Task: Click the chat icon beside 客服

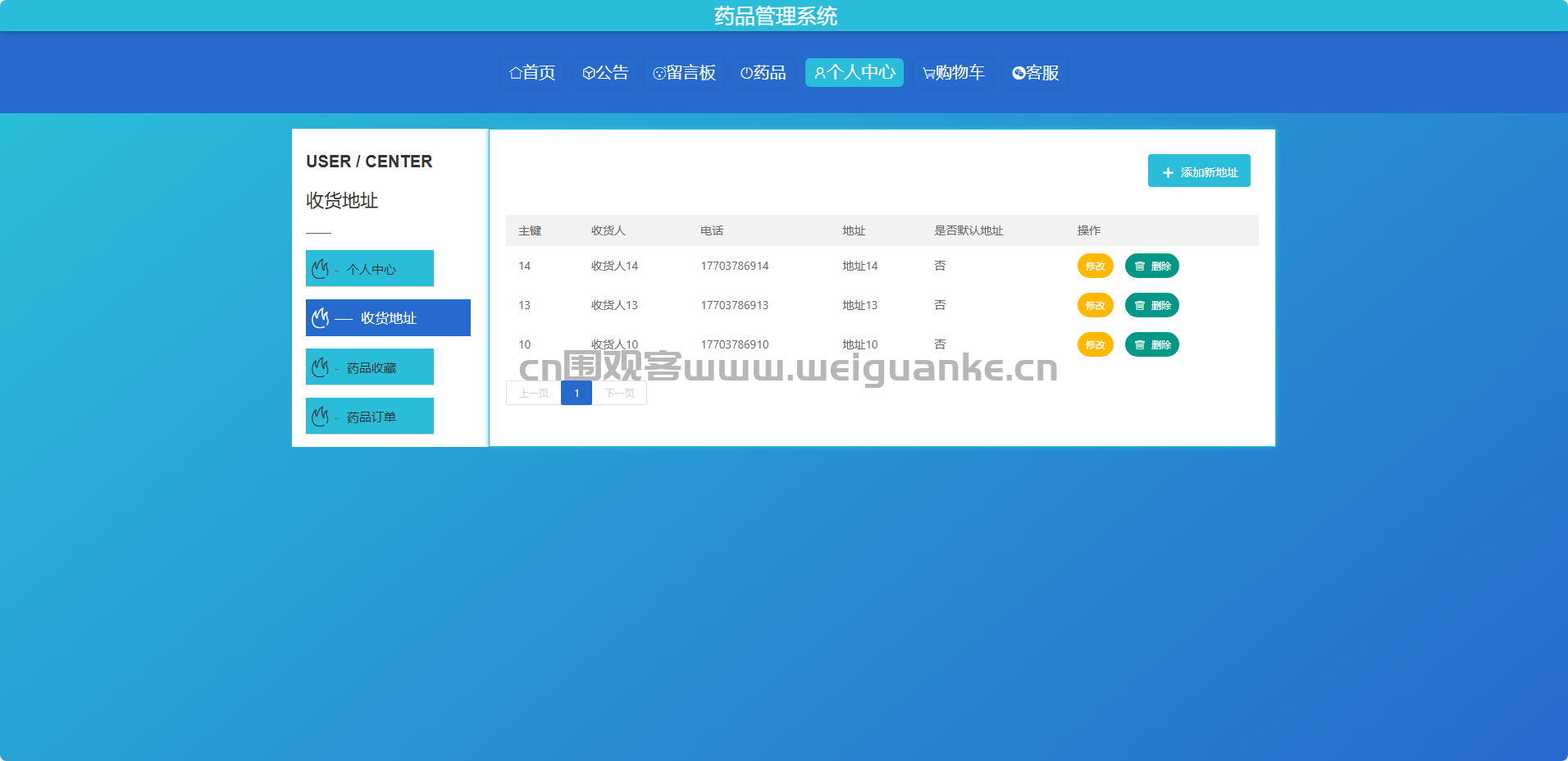Action: (x=1019, y=73)
